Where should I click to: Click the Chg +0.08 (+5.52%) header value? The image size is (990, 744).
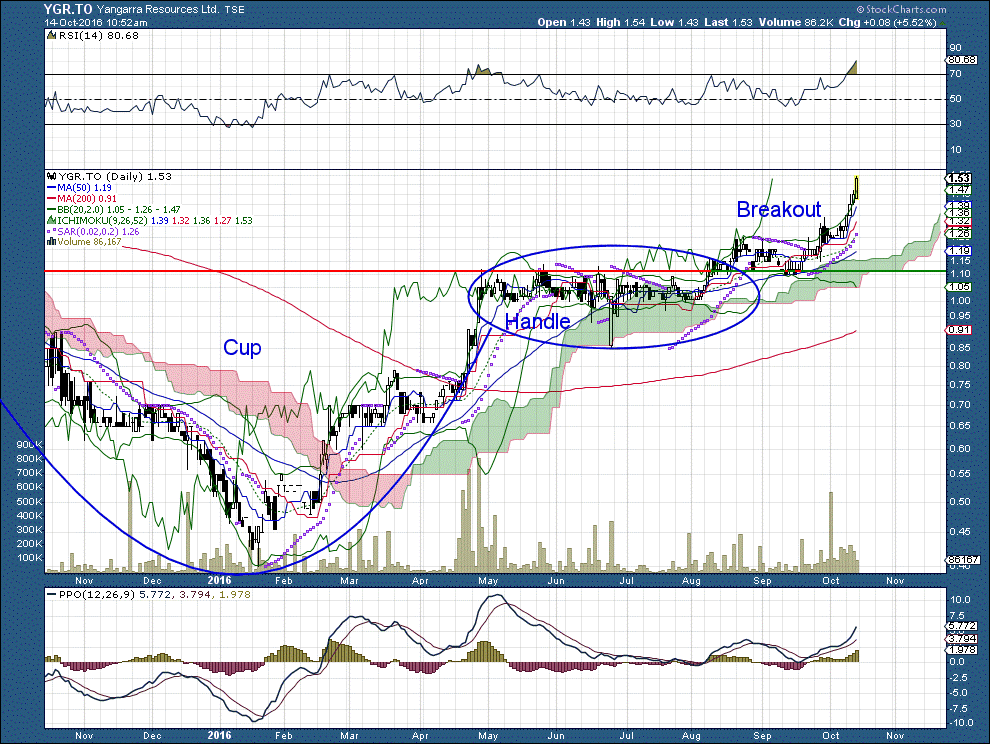click(x=888, y=22)
